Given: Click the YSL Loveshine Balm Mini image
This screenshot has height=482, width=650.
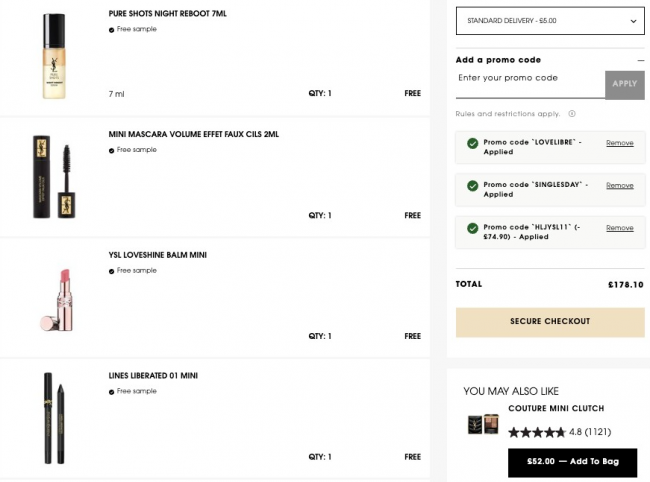Looking at the screenshot, I should (x=53, y=298).
